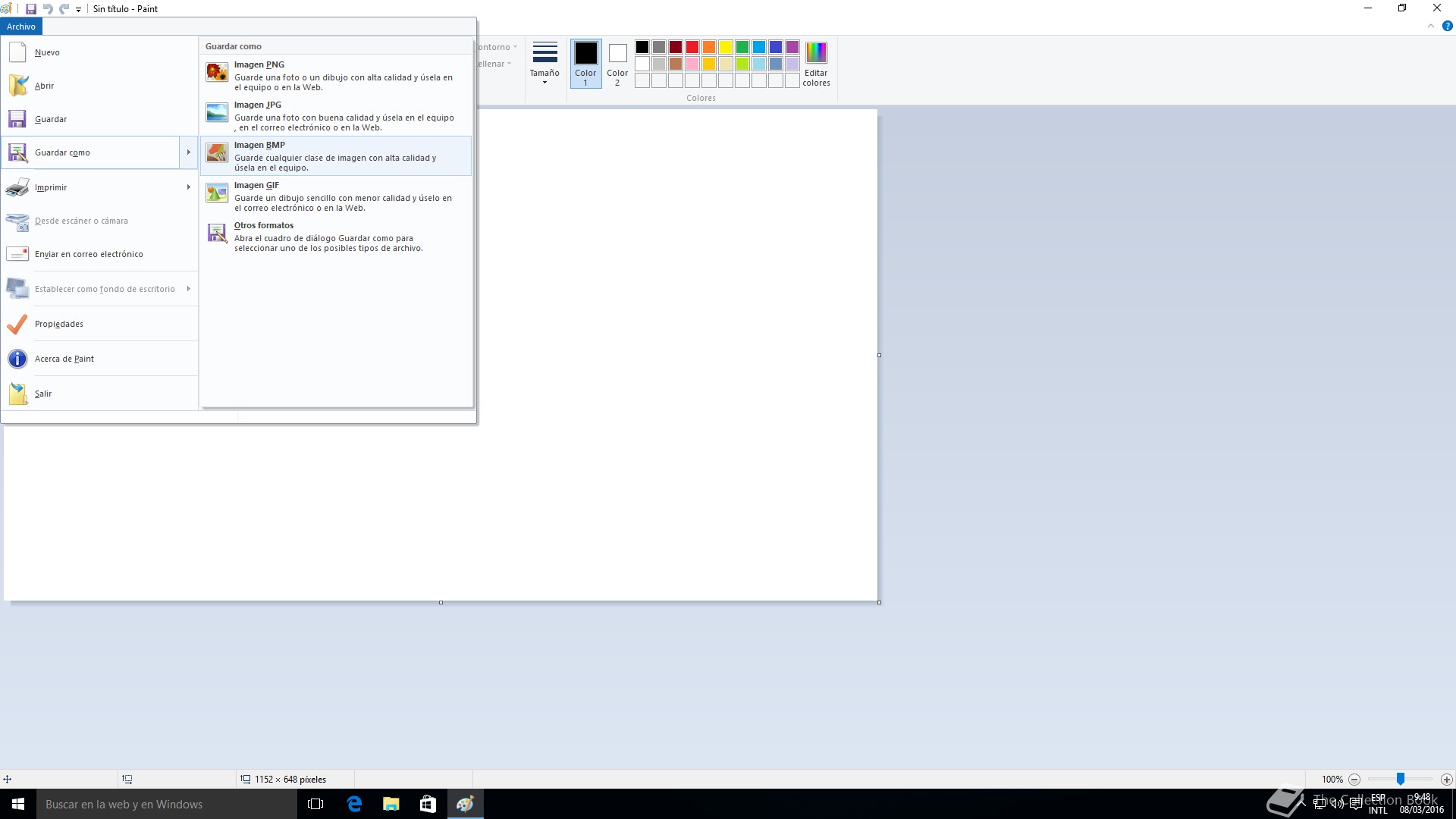Click the Imagen GIF format icon
1456x819 pixels.
click(217, 193)
